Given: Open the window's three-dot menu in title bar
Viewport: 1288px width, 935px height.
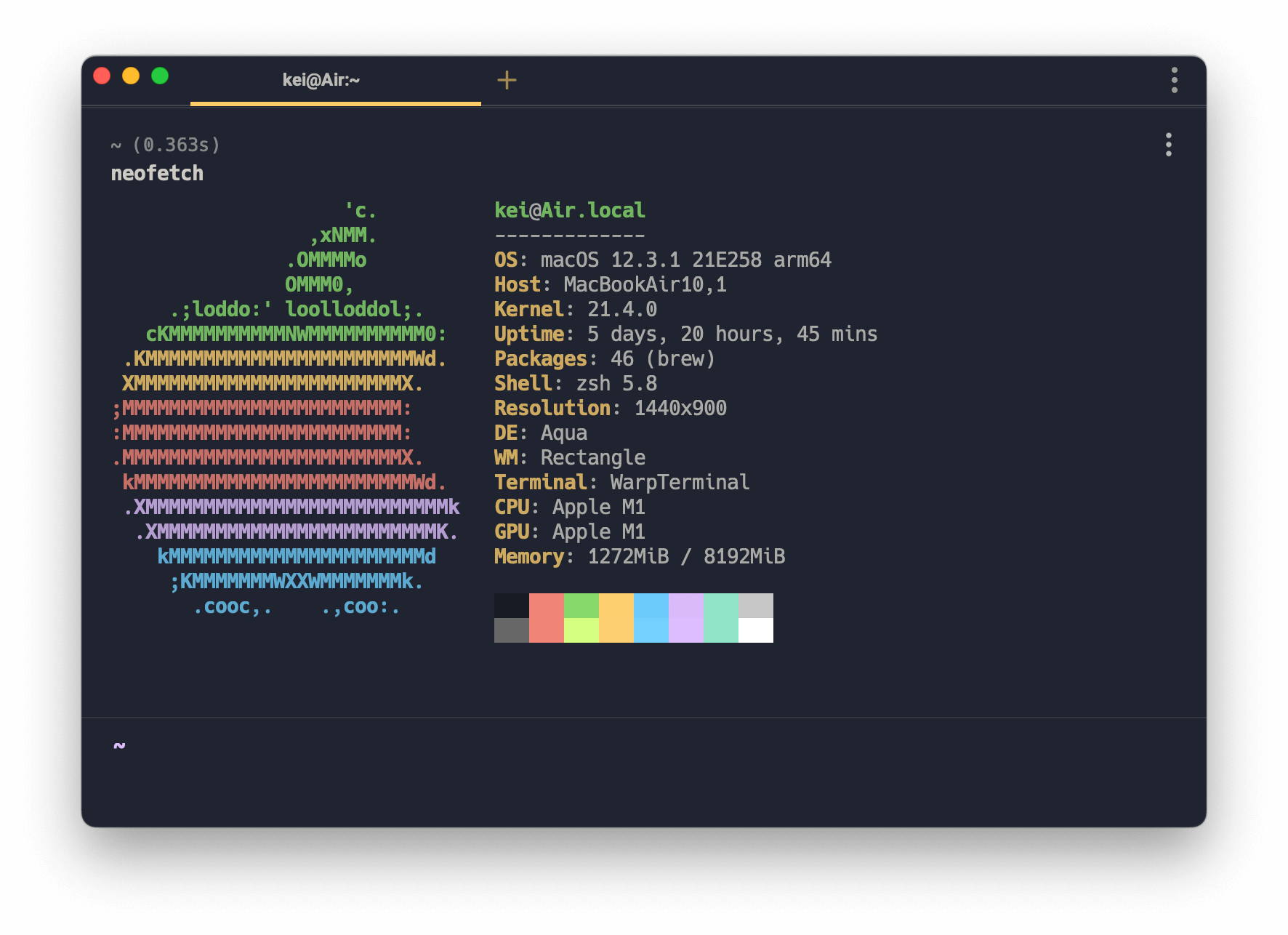Looking at the screenshot, I should coord(1174,80).
